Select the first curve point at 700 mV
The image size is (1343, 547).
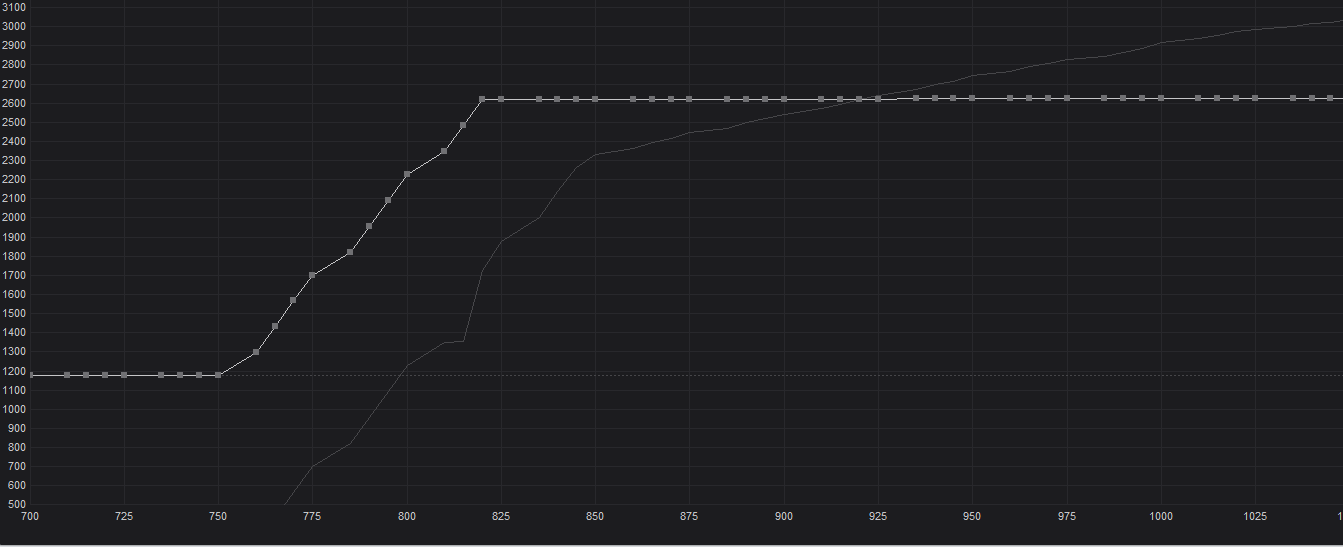tap(30, 375)
